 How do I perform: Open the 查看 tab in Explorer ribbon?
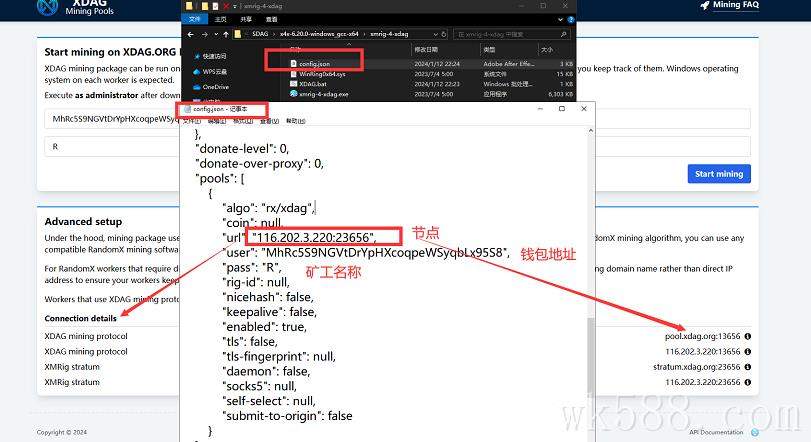coord(271,19)
